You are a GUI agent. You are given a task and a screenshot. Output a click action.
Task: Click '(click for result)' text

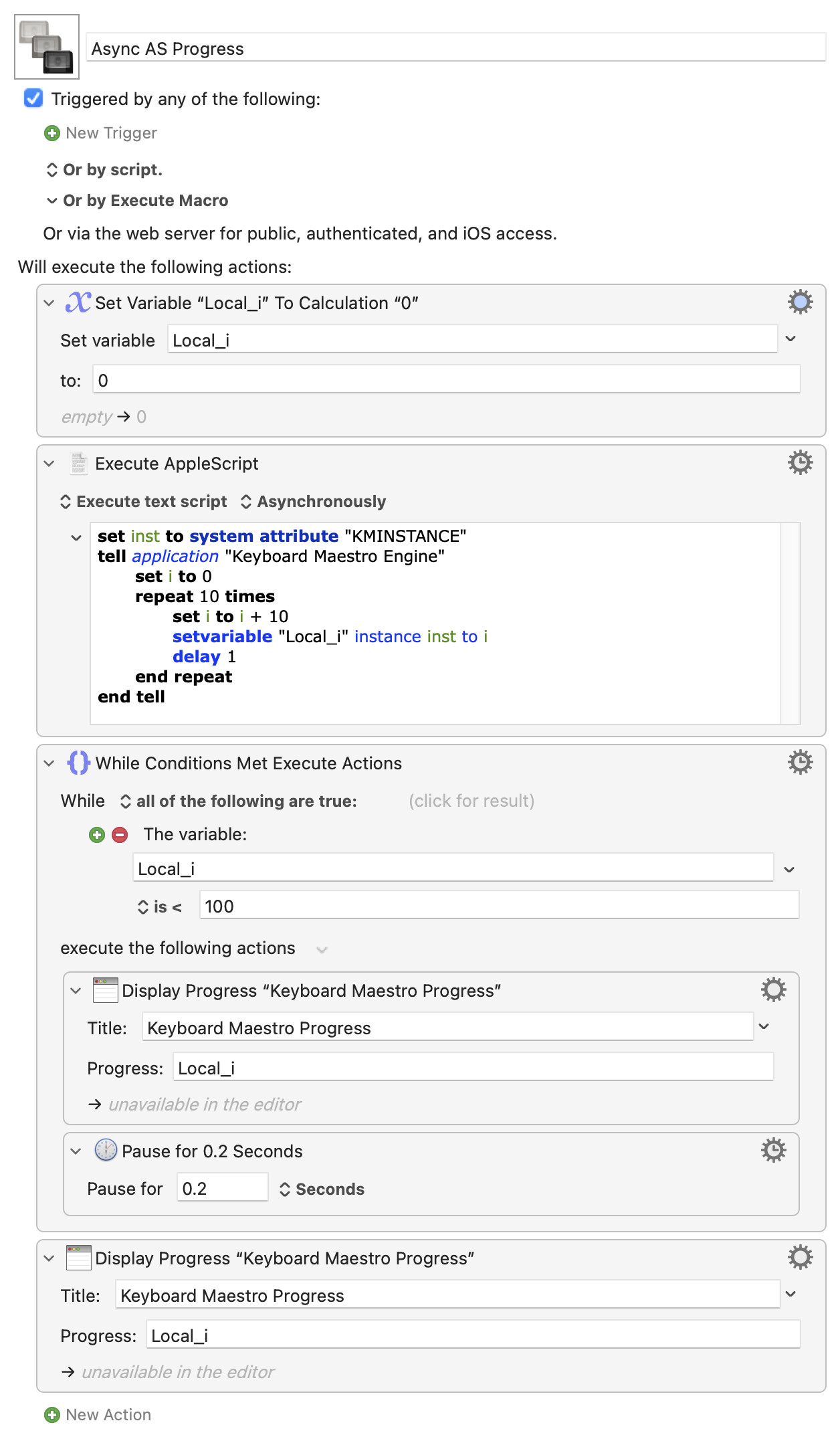(471, 801)
